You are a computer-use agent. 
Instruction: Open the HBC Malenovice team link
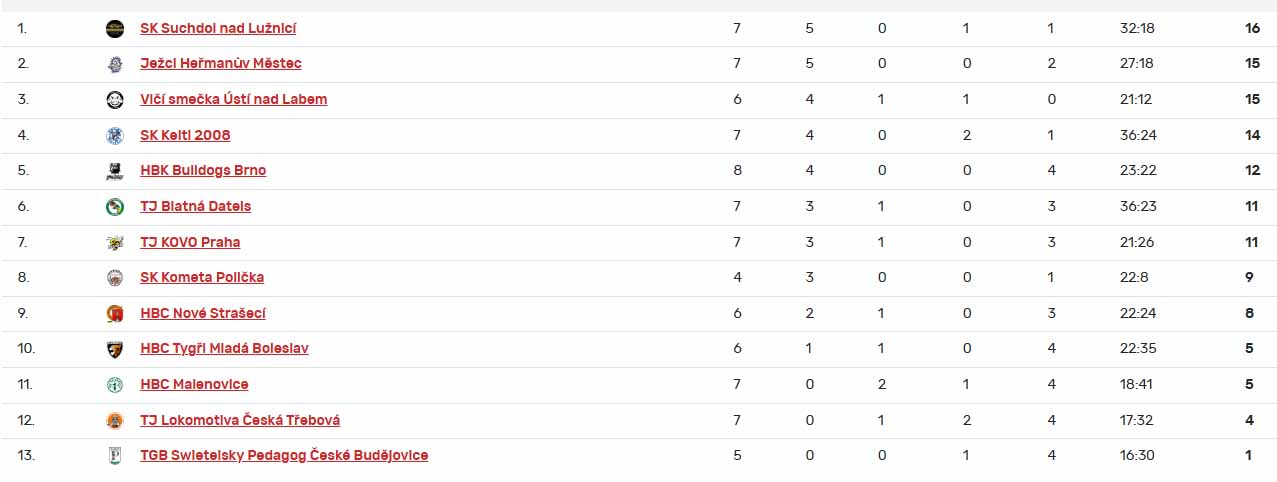coord(194,385)
